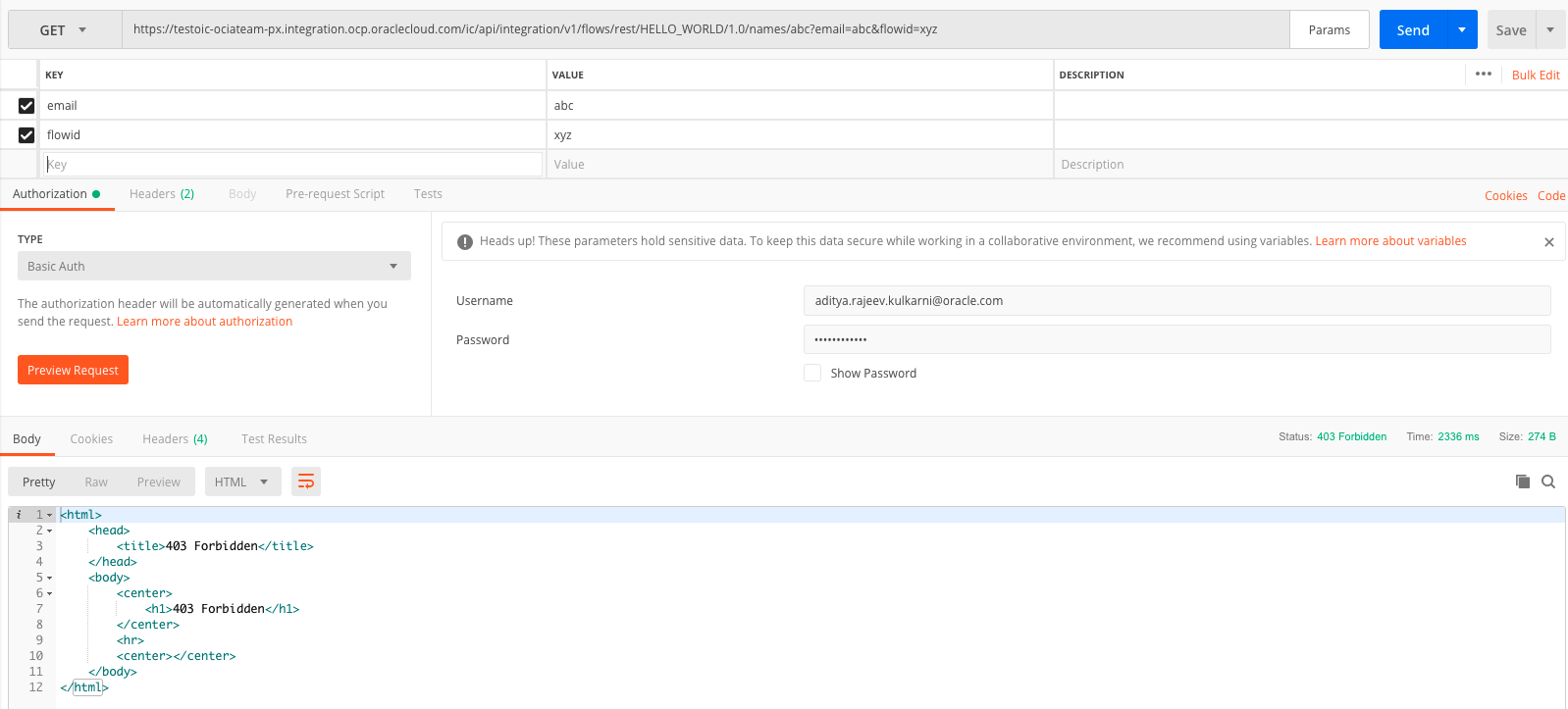This screenshot has width=1568, height=709.
Task: Open the Save options dropdown arrow
Action: tap(1550, 30)
